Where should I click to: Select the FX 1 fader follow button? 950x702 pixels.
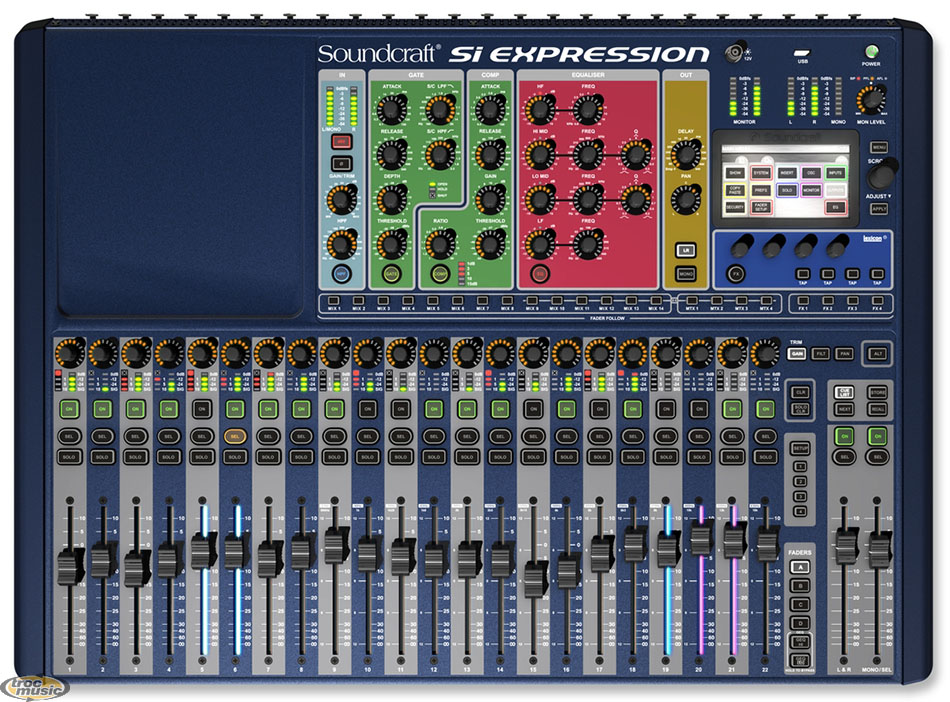point(802,299)
